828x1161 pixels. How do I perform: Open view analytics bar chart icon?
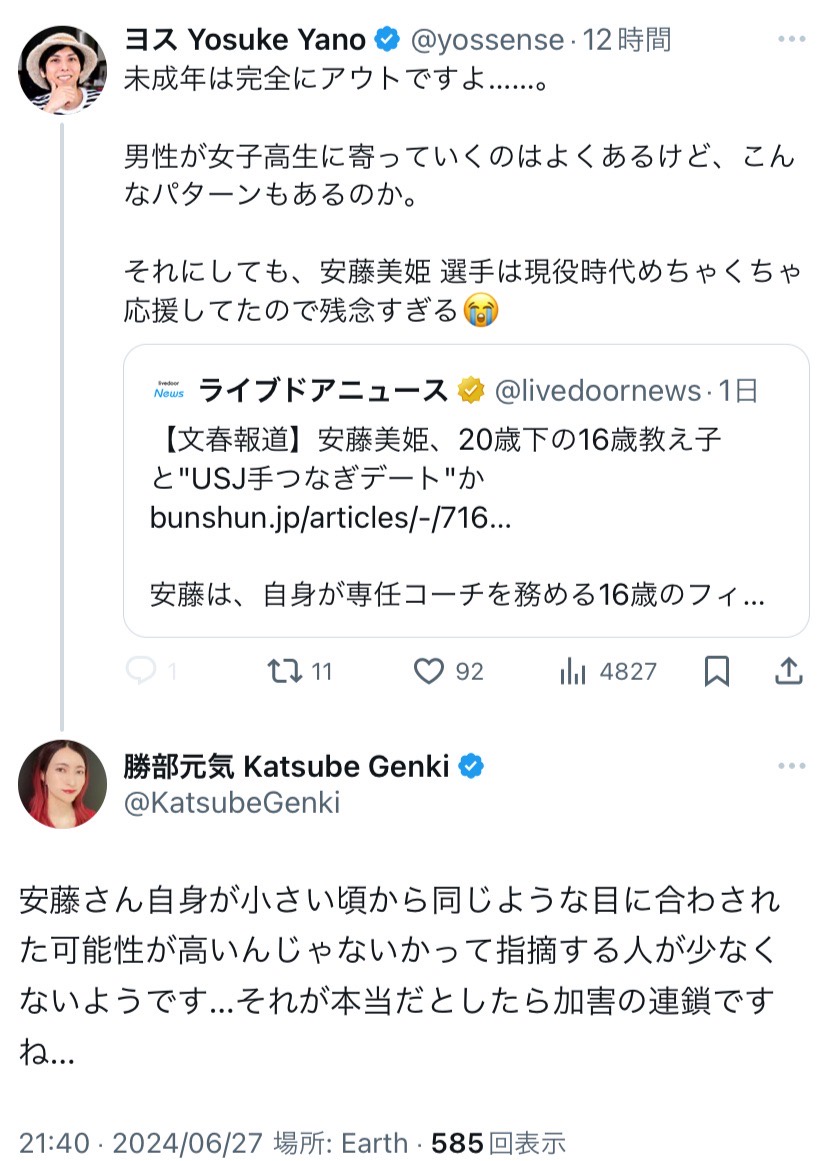pyautogui.click(x=573, y=672)
